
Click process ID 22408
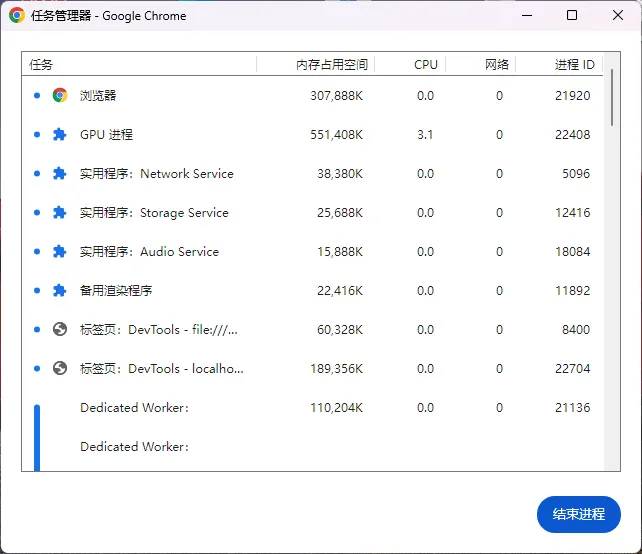click(572, 135)
